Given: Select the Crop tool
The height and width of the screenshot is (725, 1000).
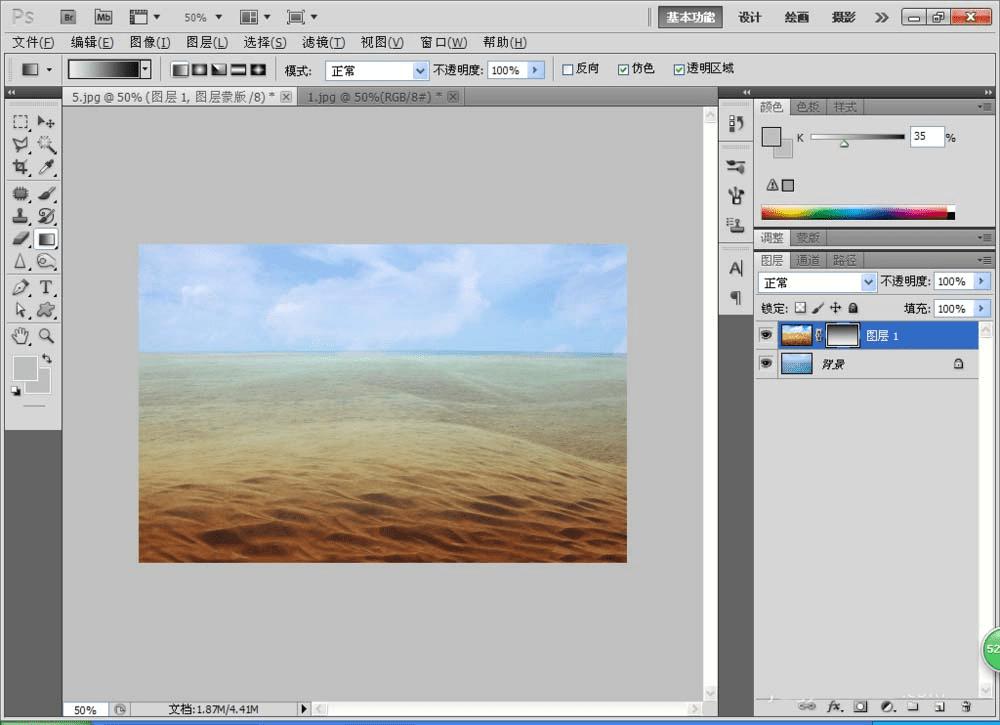Looking at the screenshot, I should [20, 167].
